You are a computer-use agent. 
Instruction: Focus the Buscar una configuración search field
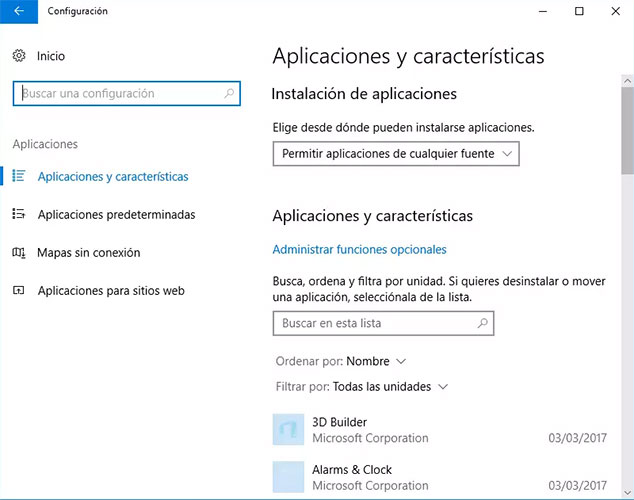127,93
